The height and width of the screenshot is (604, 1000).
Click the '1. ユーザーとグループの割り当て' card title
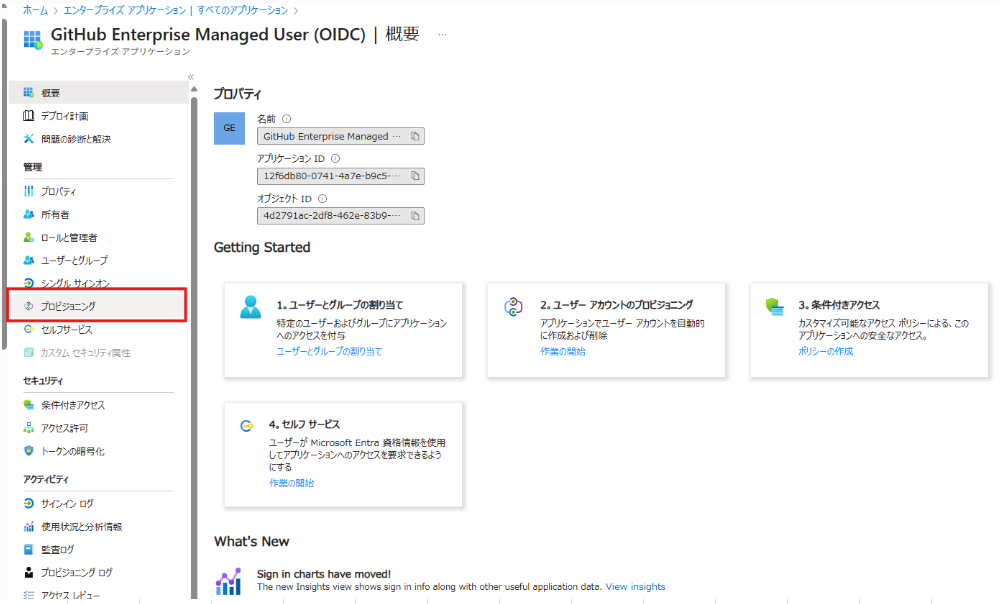click(340, 305)
